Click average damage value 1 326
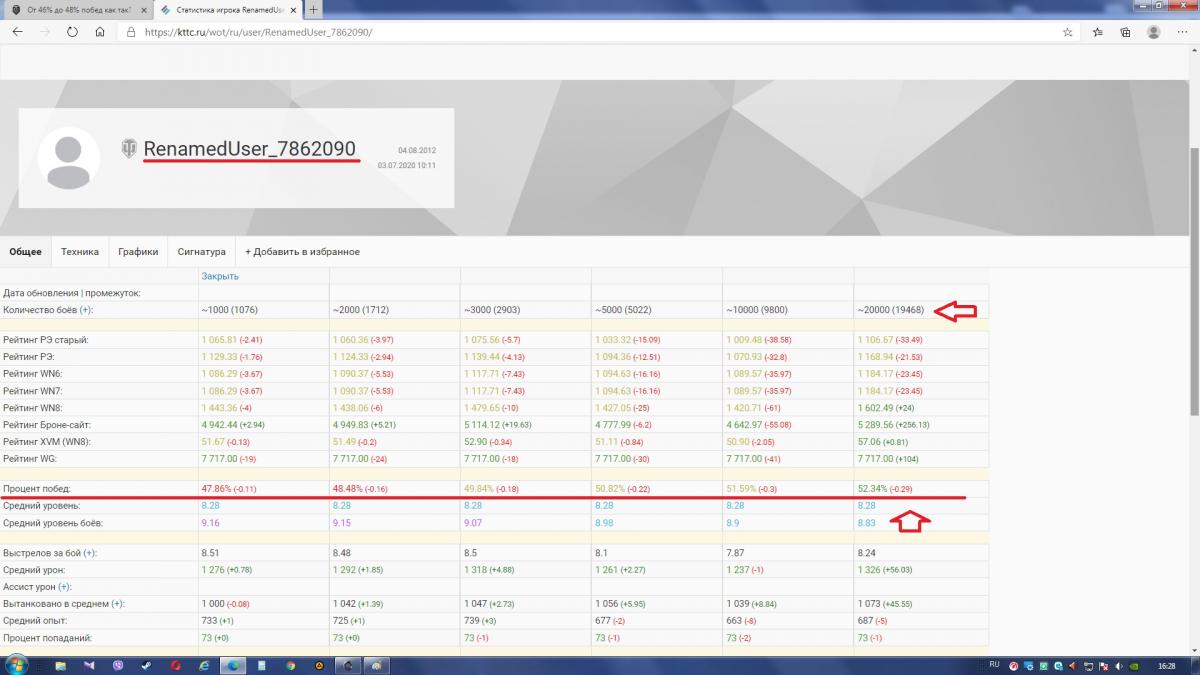Image resolution: width=1200 pixels, height=675 pixels. click(x=869, y=570)
